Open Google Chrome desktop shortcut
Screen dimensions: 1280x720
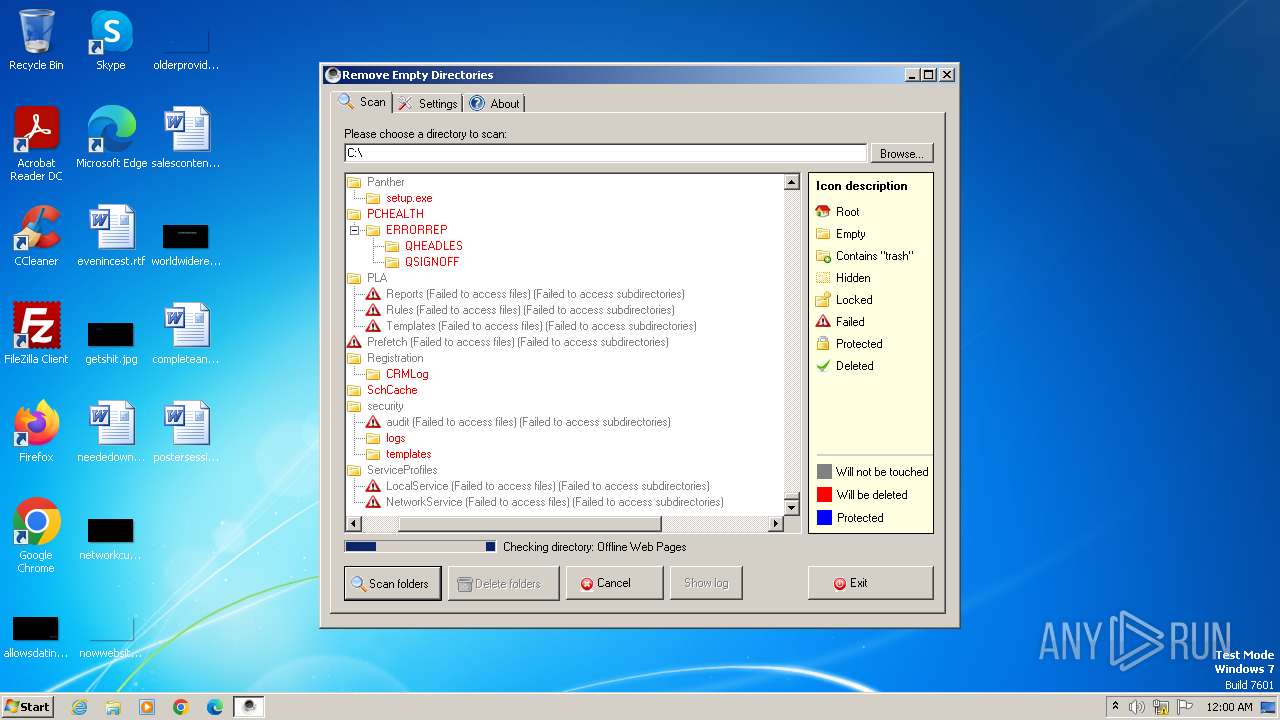[36, 536]
